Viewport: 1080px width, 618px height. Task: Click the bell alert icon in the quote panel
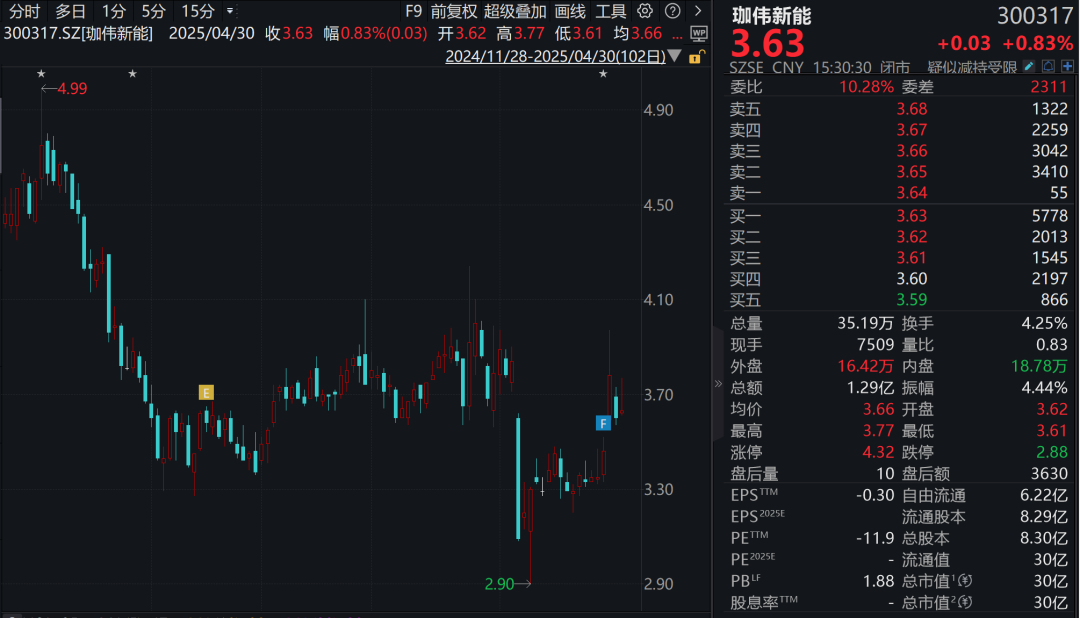[1047, 65]
